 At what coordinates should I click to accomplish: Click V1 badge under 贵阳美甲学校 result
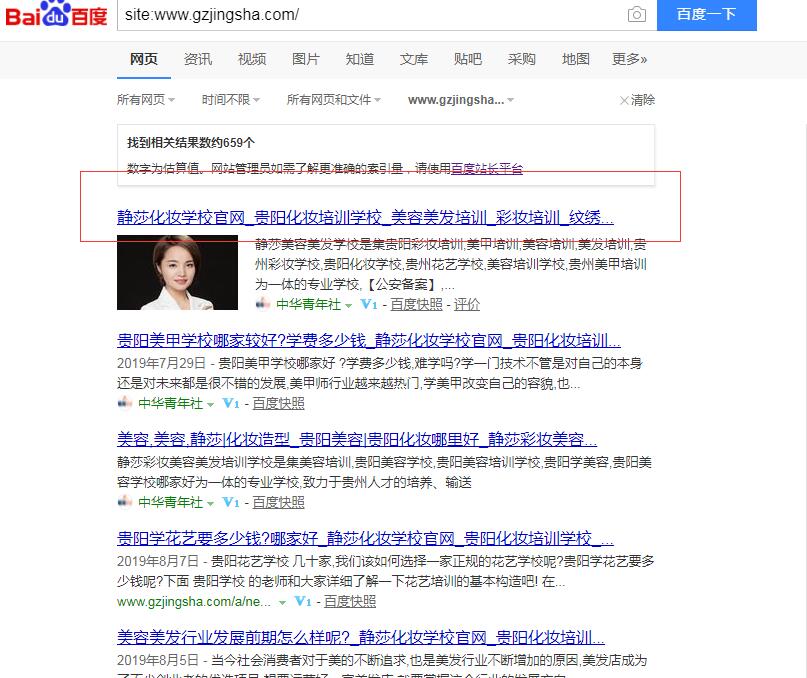[231, 403]
